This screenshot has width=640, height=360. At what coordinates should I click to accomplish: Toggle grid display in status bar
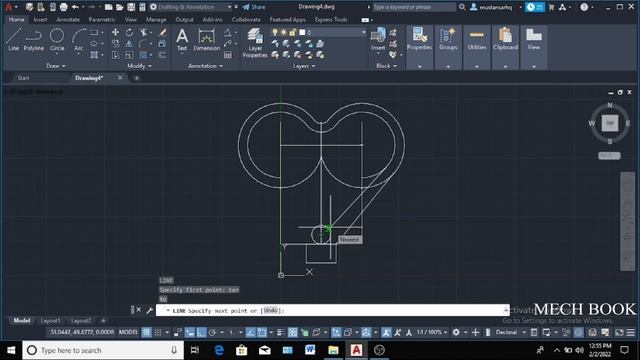(147, 332)
